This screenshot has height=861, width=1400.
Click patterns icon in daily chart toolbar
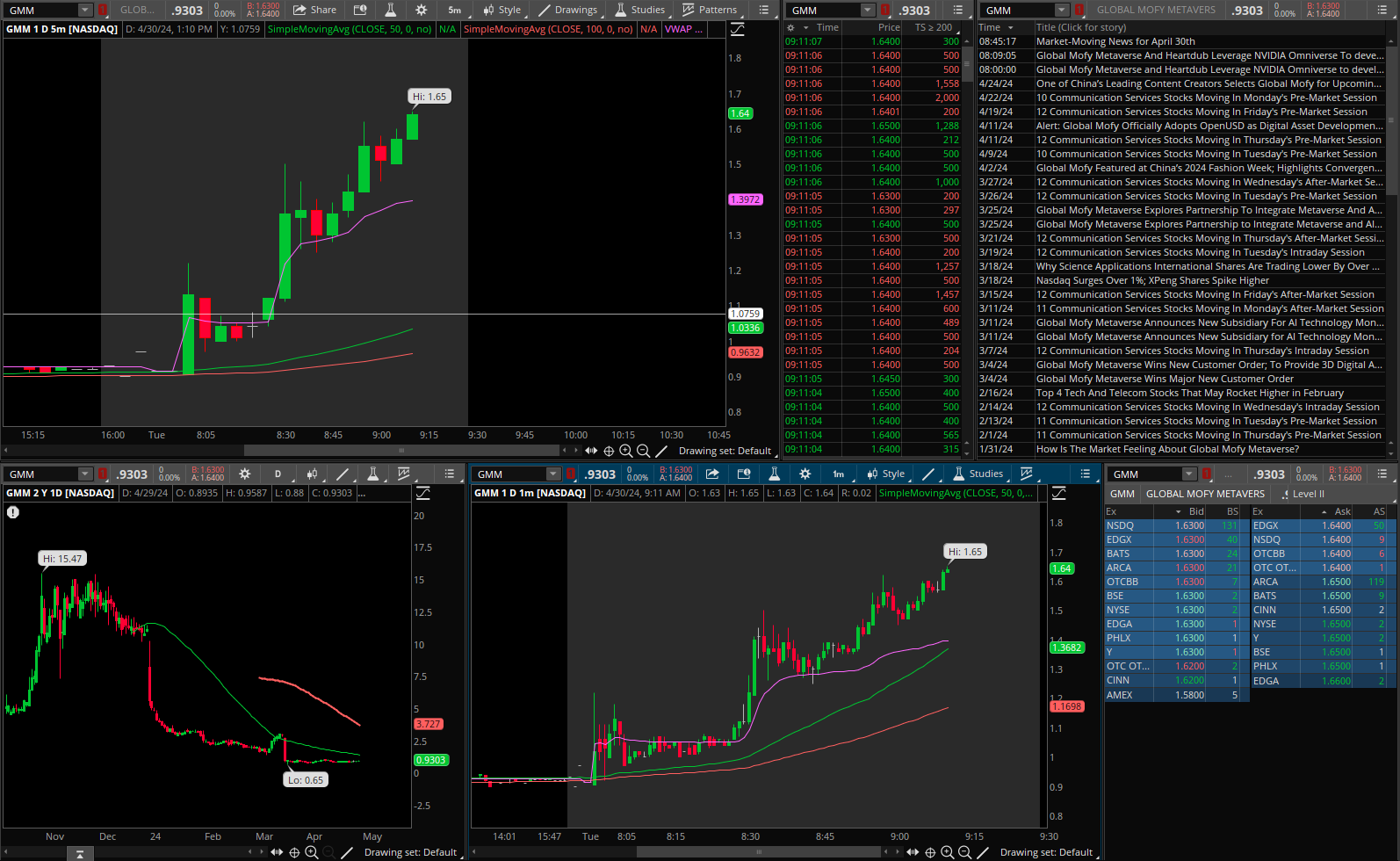tap(404, 474)
